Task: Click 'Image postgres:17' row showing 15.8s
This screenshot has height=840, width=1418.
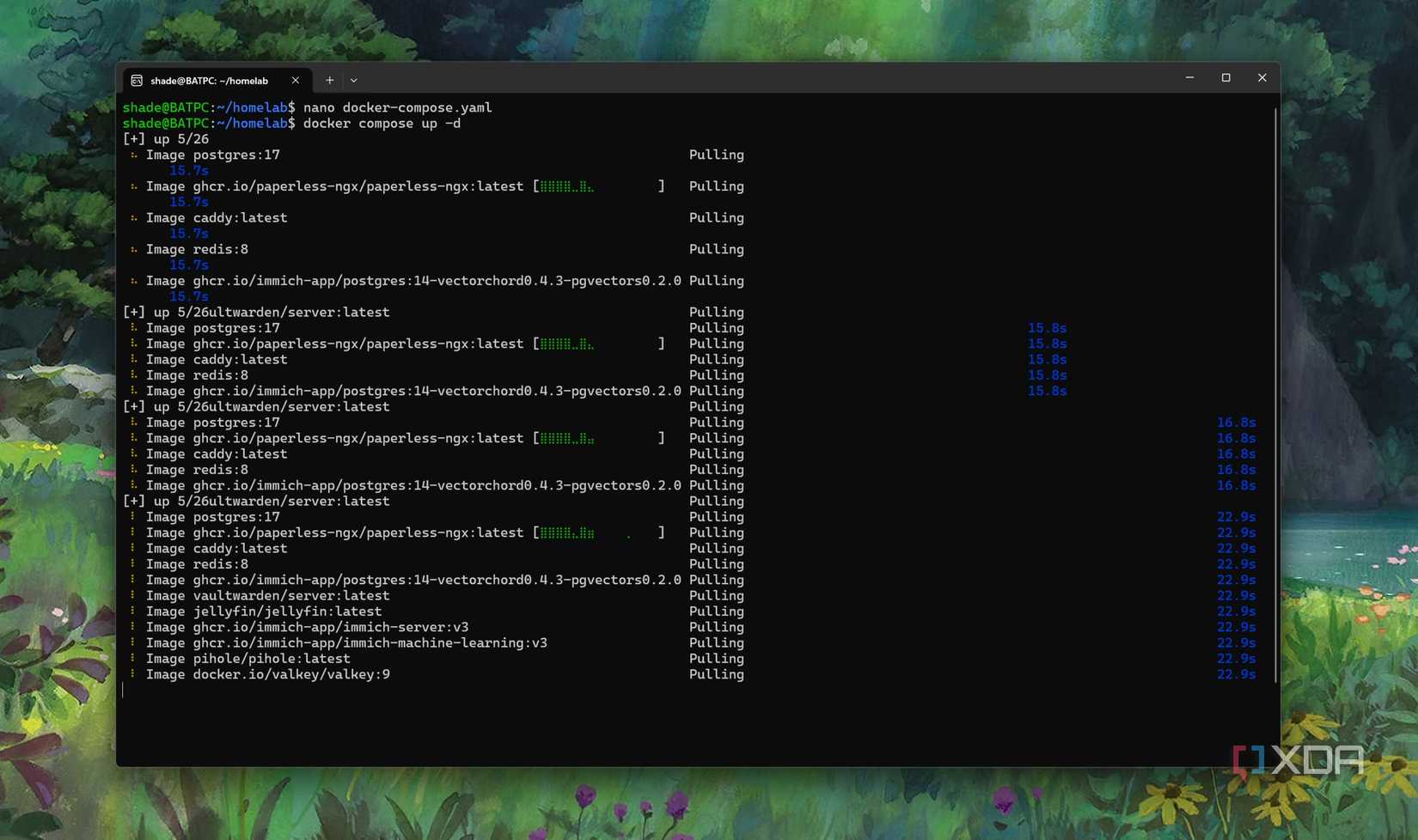Action: [212, 328]
